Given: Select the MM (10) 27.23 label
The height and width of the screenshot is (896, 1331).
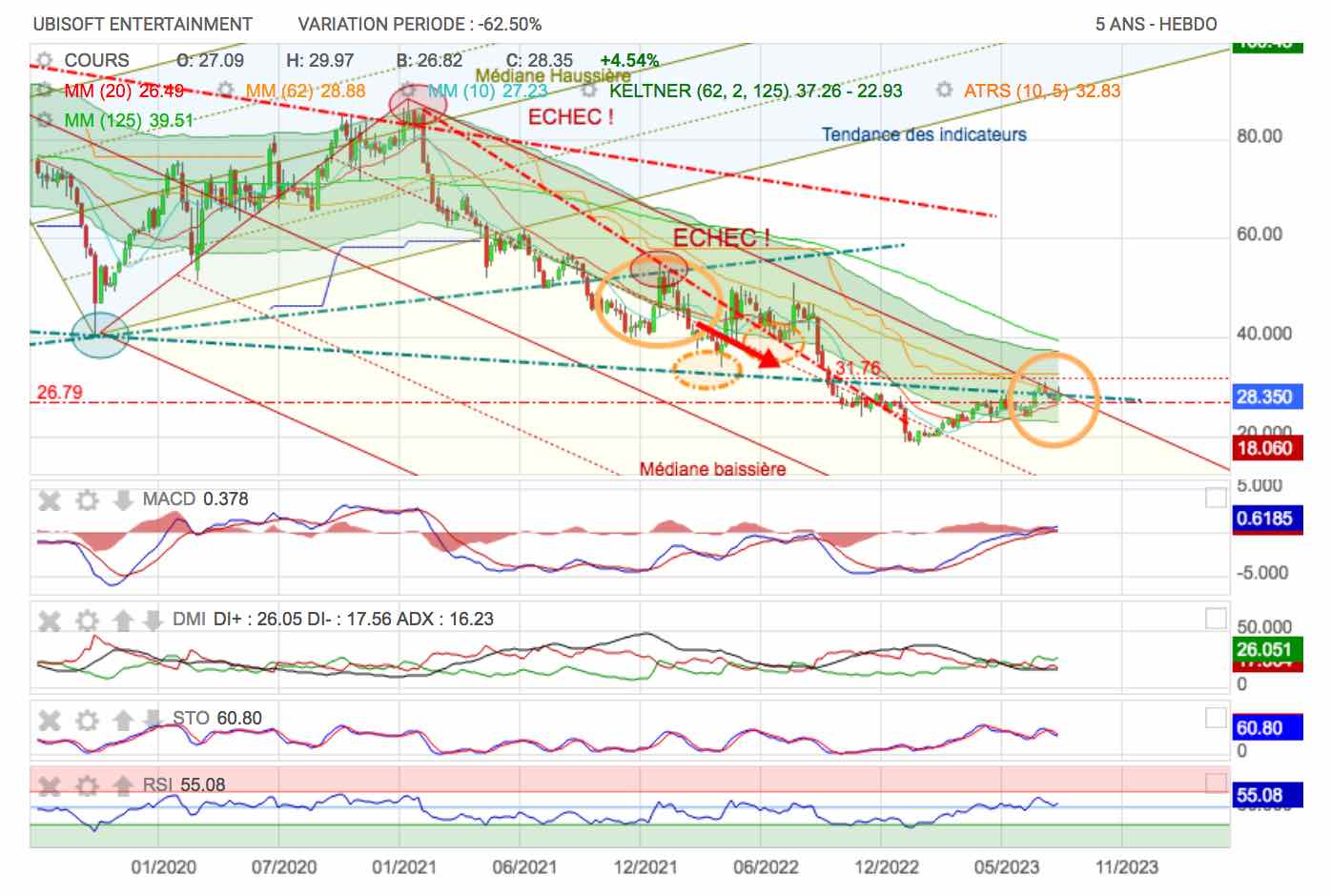Looking at the screenshot, I should pos(487,91).
